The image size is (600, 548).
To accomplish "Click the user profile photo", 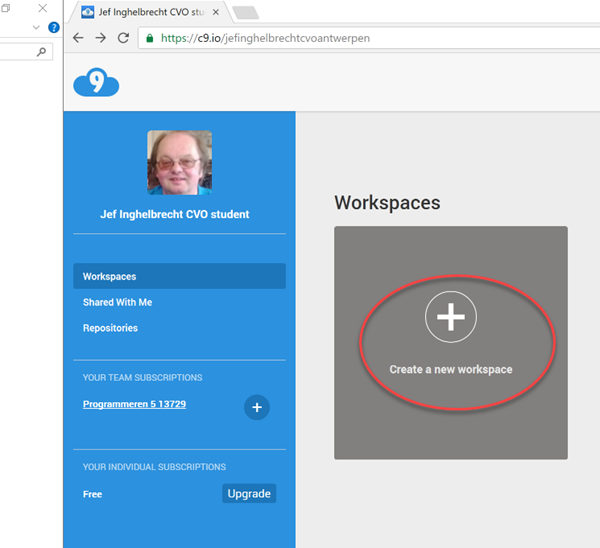I will tap(179, 162).
